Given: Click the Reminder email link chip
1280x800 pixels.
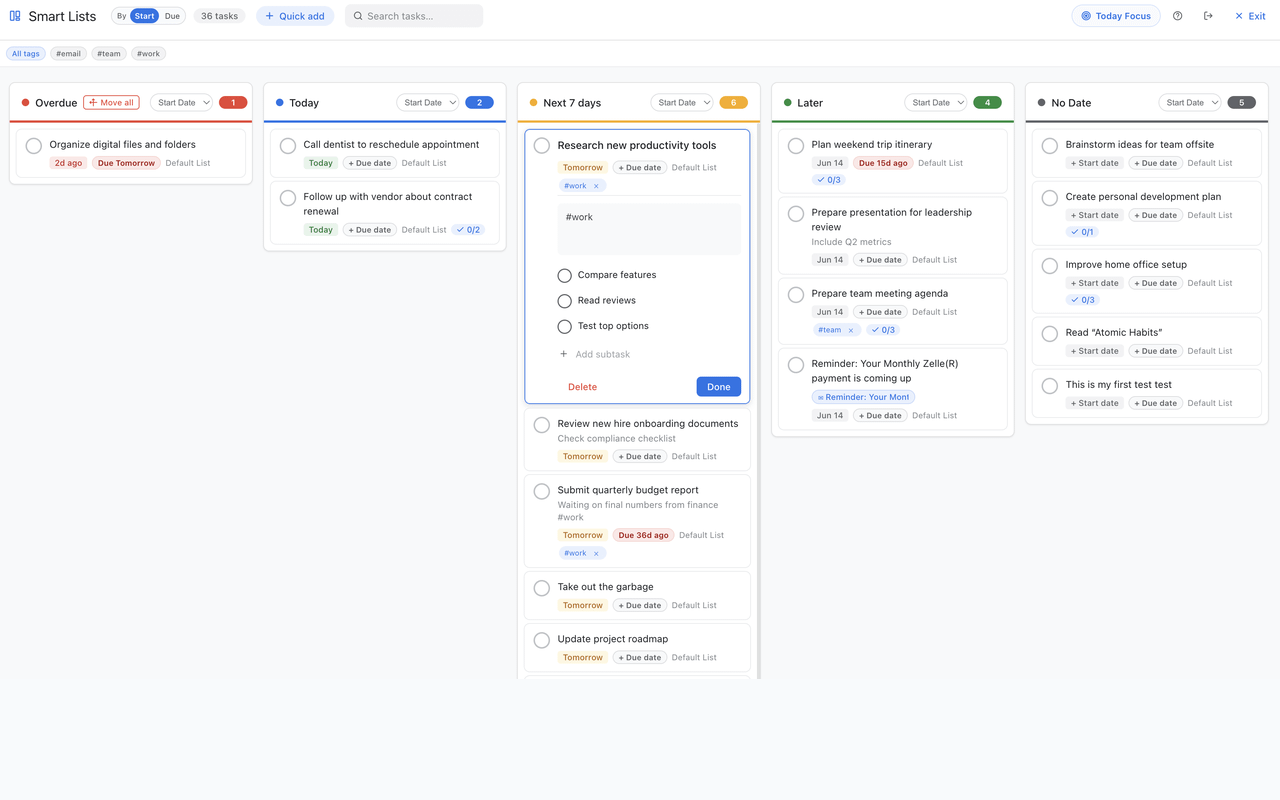Looking at the screenshot, I should 863,397.
